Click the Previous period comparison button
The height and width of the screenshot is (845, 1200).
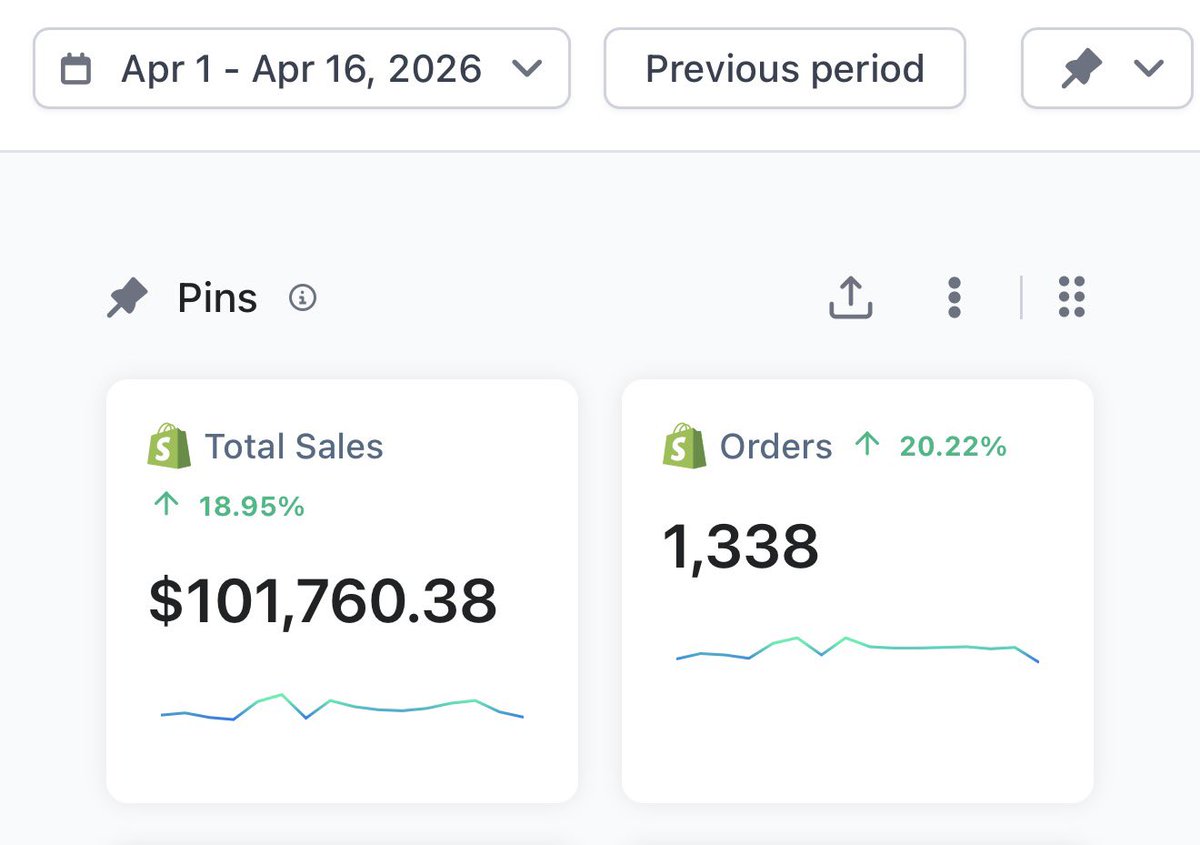coord(784,68)
